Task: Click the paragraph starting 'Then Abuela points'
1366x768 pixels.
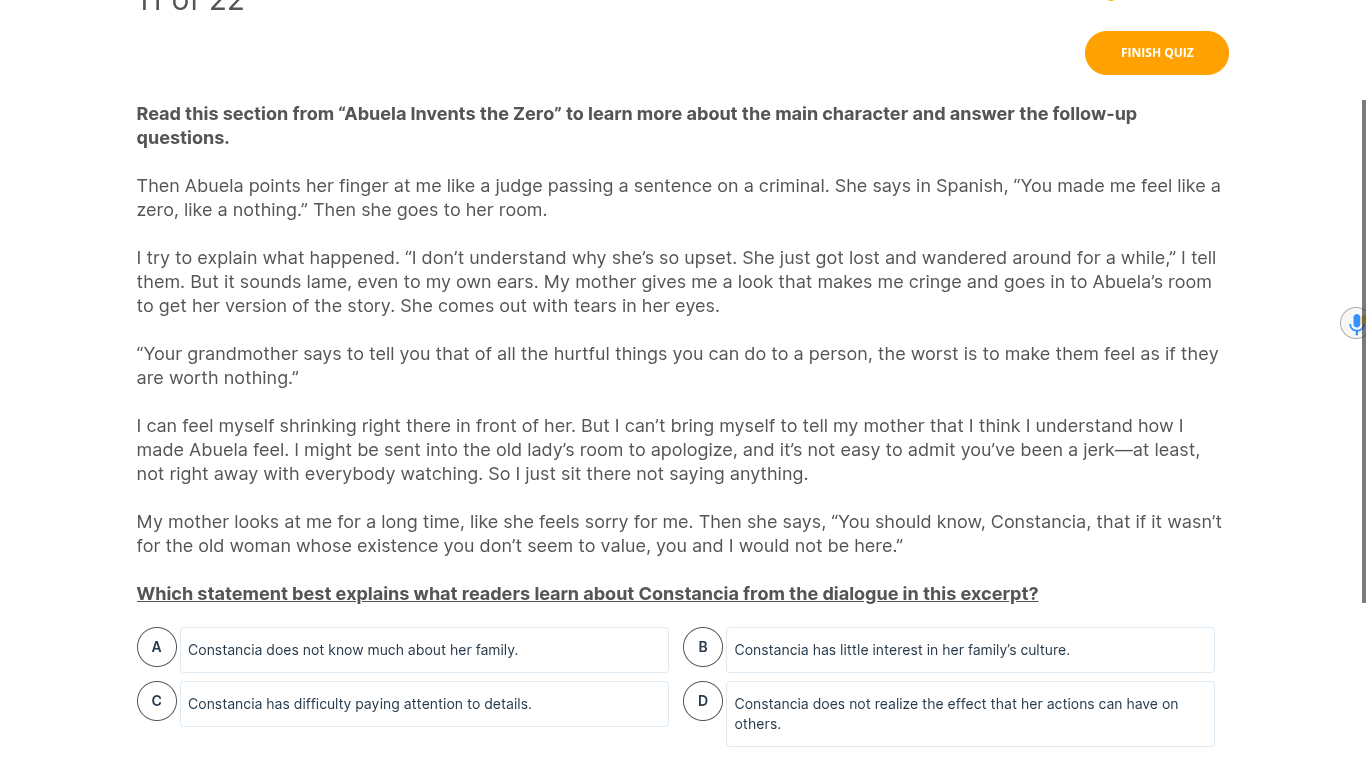Action: coord(678,198)
